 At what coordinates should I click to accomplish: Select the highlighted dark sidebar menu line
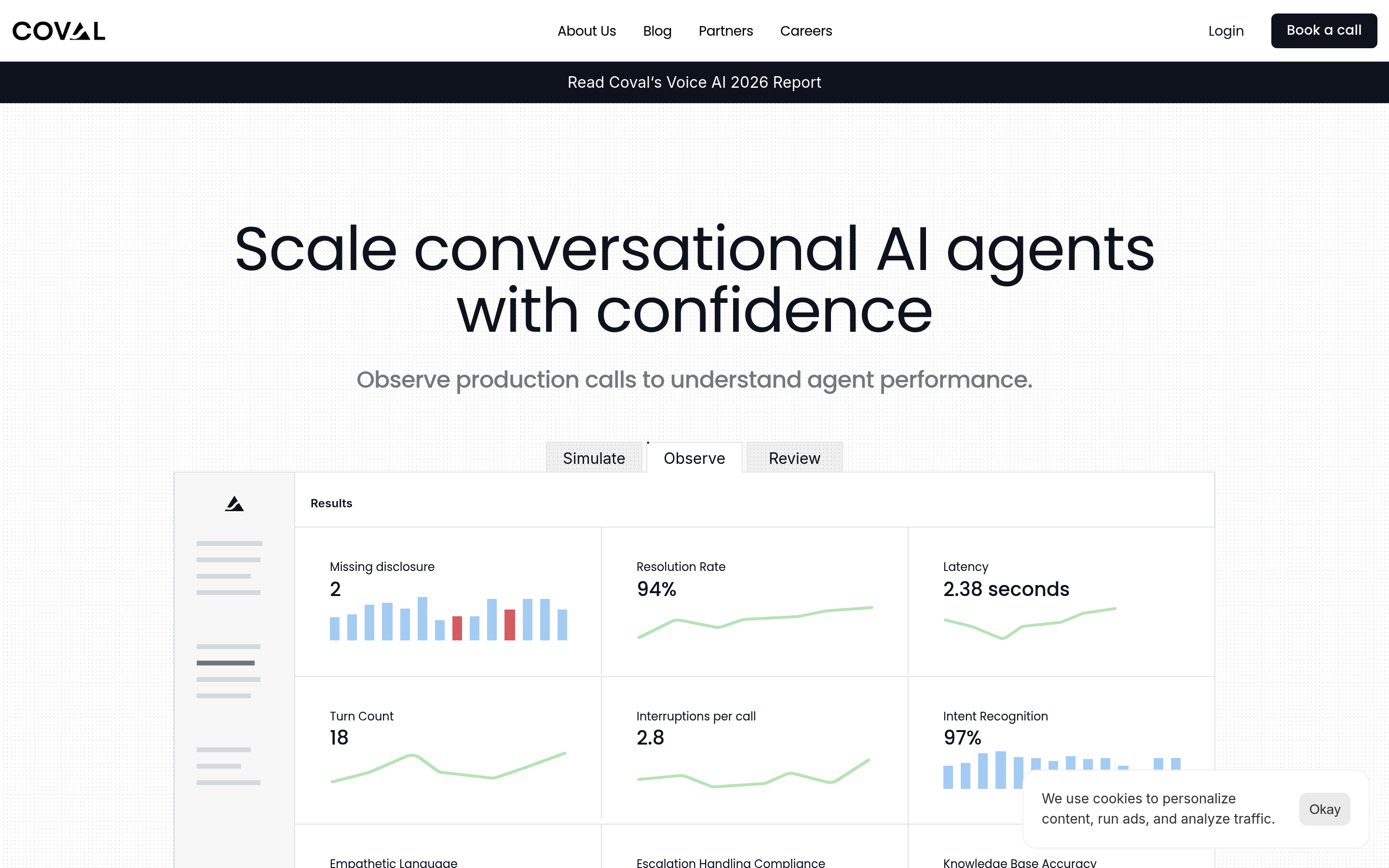click(226, 663)
